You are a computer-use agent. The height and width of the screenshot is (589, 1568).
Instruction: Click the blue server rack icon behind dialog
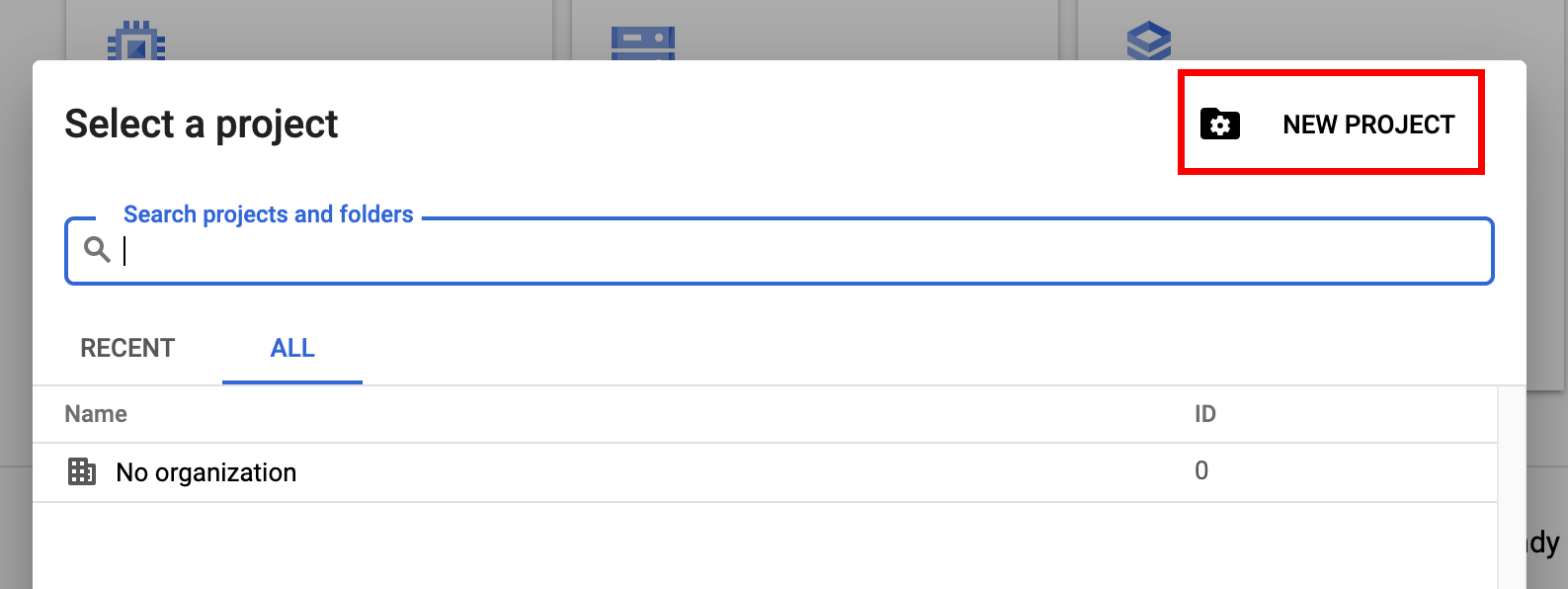pos(642,42)
